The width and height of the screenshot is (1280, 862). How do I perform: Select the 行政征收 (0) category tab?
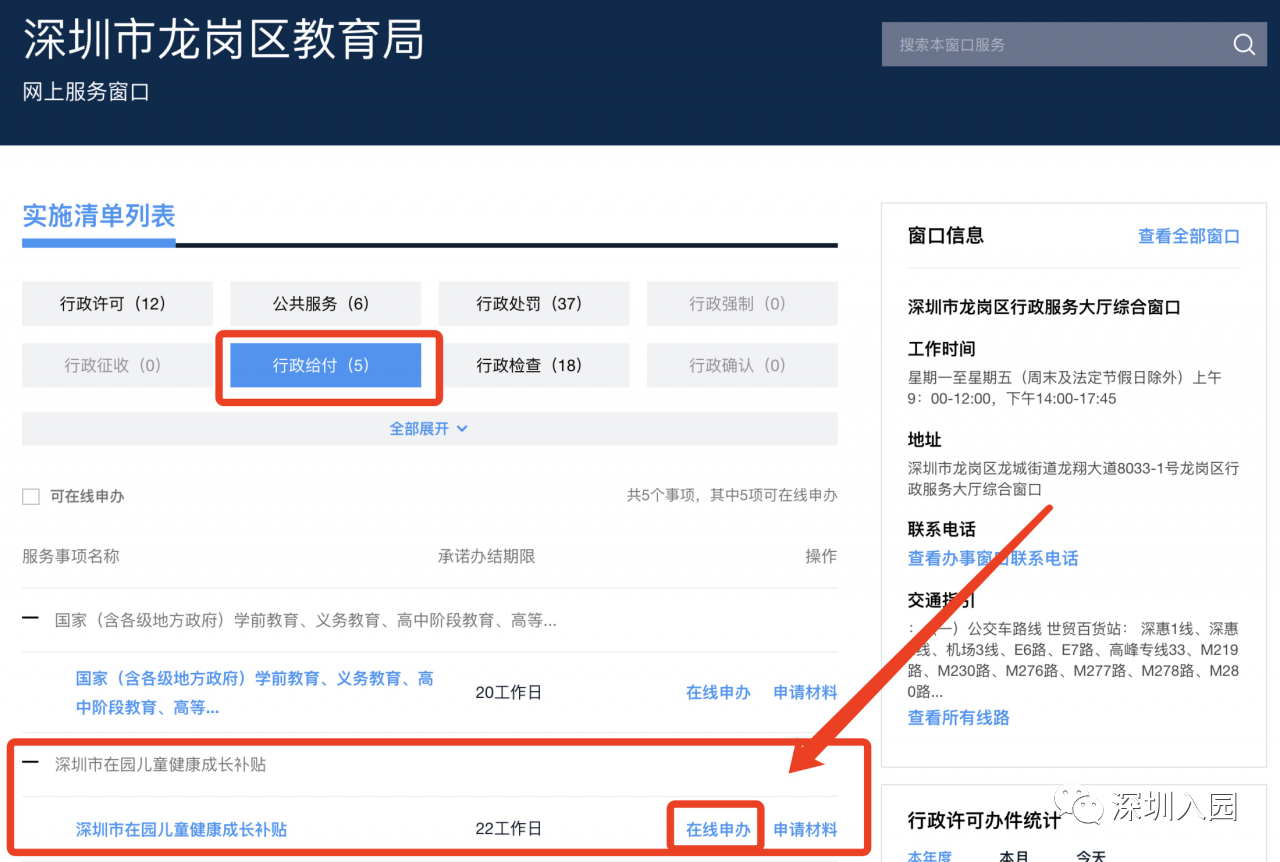(x=117, y=365)
